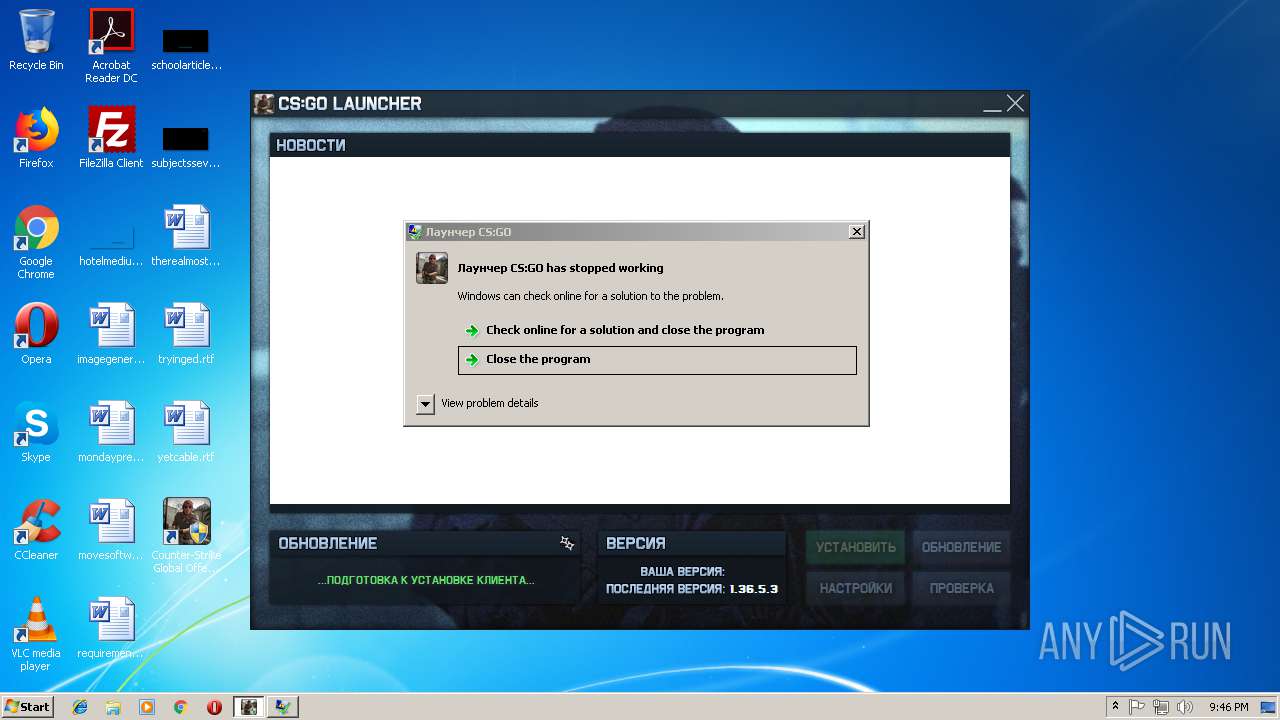Select therealmost Word document icon
The image size is (1280, 720).
[x=186, y=236]
